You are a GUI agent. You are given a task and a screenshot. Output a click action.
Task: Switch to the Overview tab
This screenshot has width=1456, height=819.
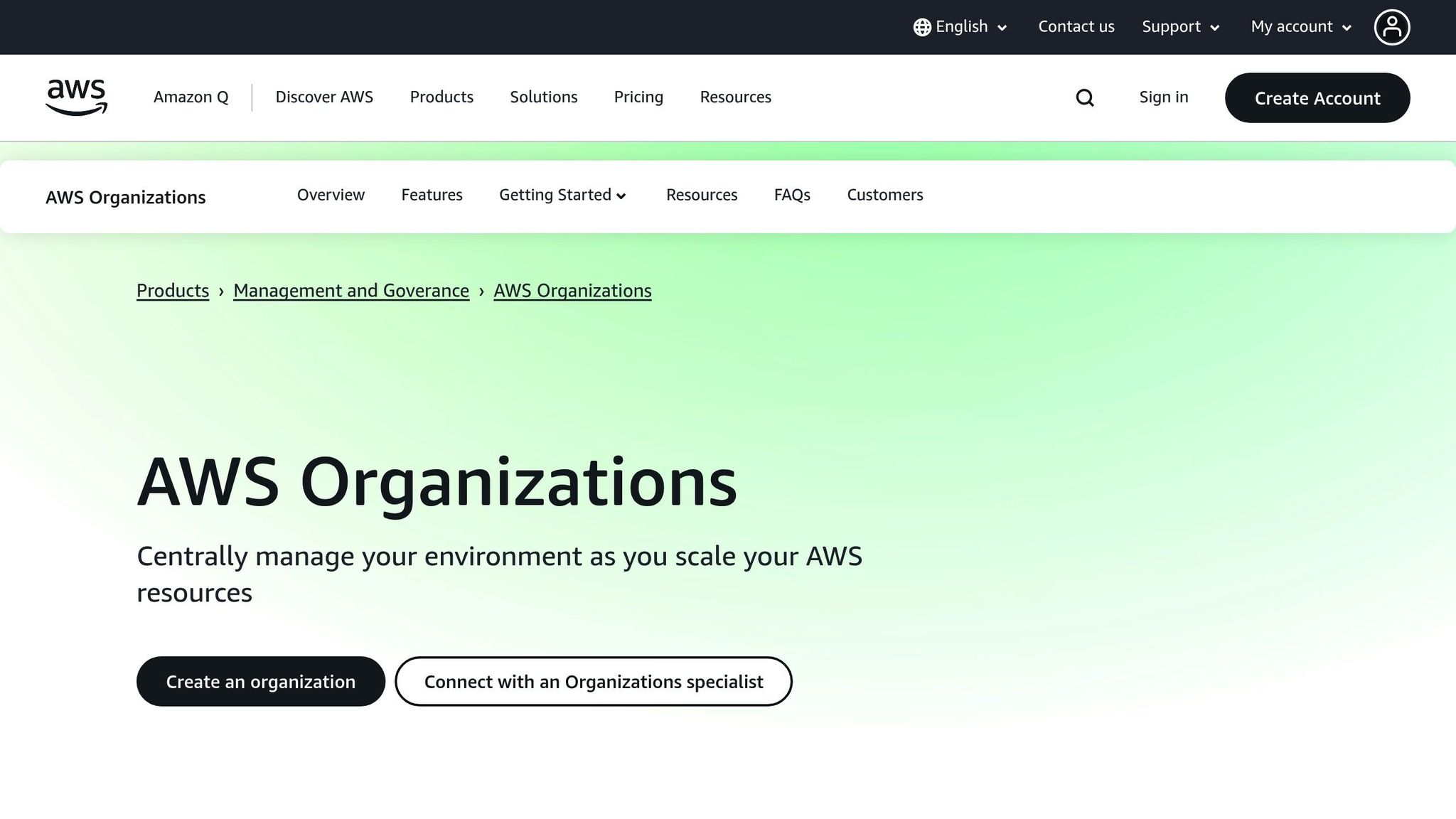pos(331,195)
